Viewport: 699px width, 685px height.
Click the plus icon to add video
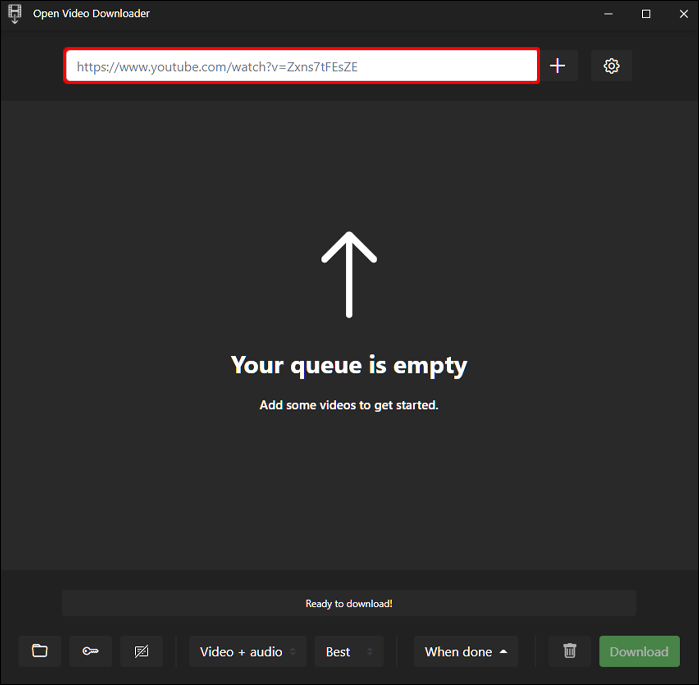click(x=557, y=66)
